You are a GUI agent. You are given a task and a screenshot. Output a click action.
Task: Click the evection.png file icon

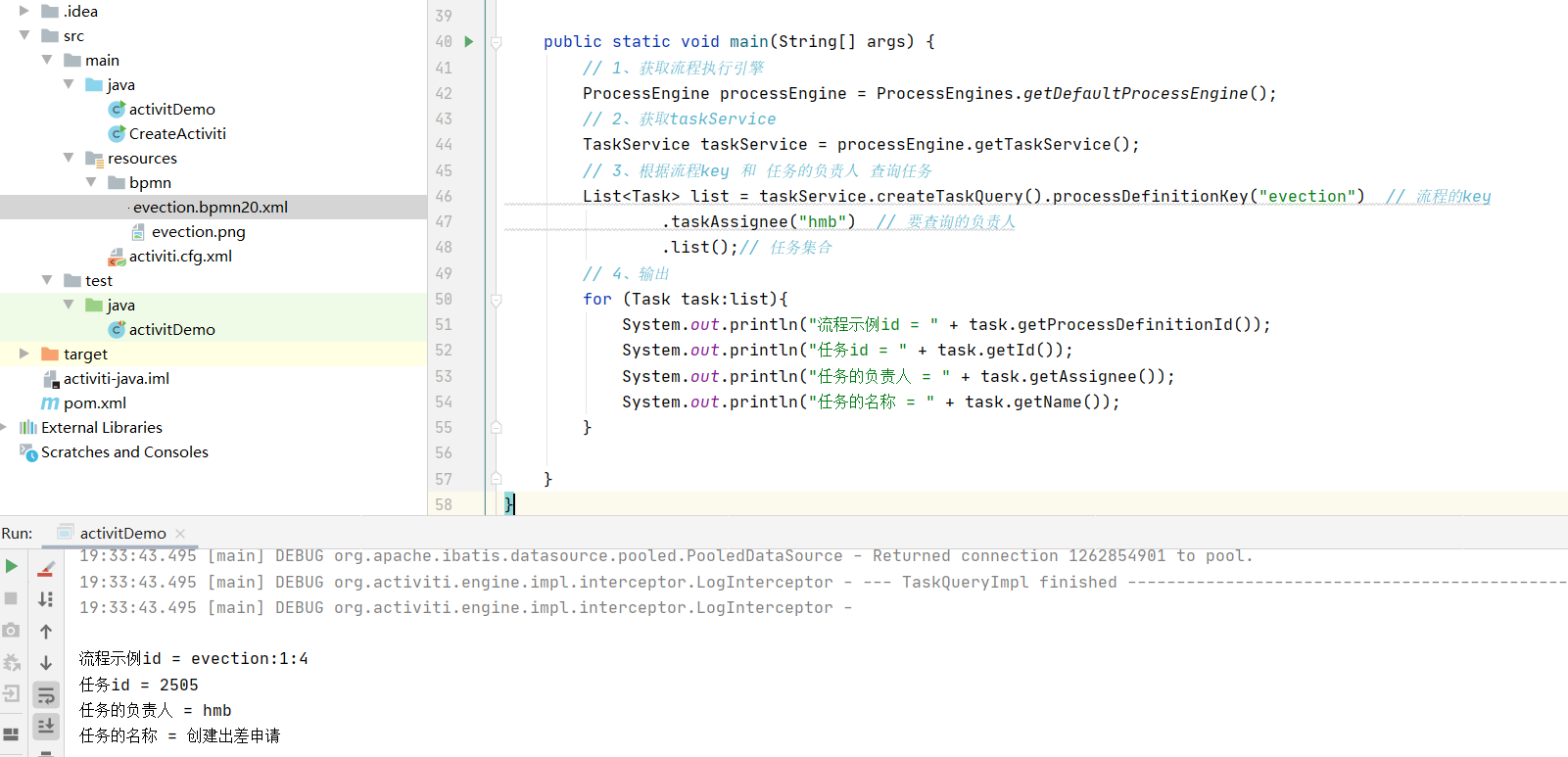[x=138, y=231]
